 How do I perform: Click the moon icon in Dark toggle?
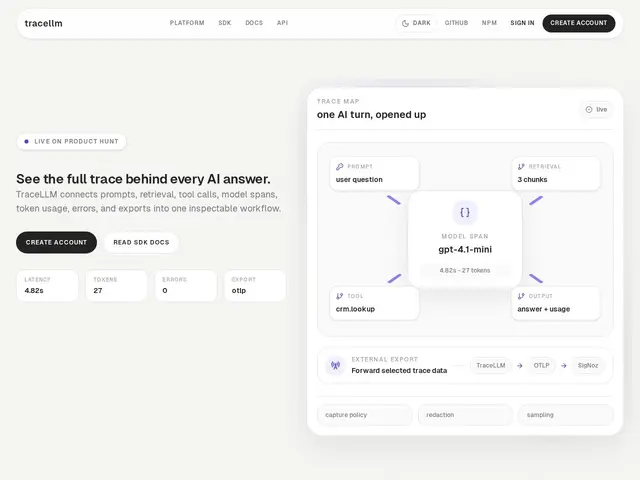[405, 23]
